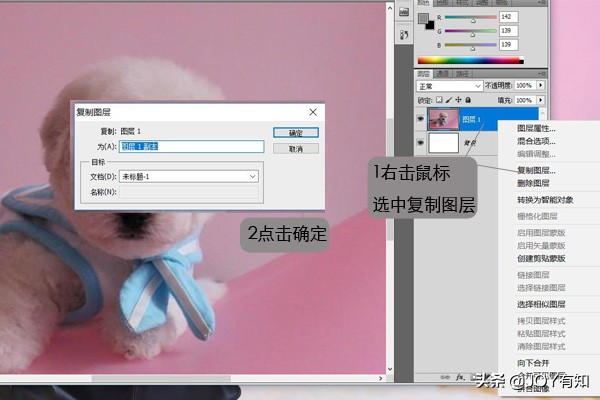Choose 选择相似图层 from context menu
Screen dimensions: 600x400
(x=541, y=304)
